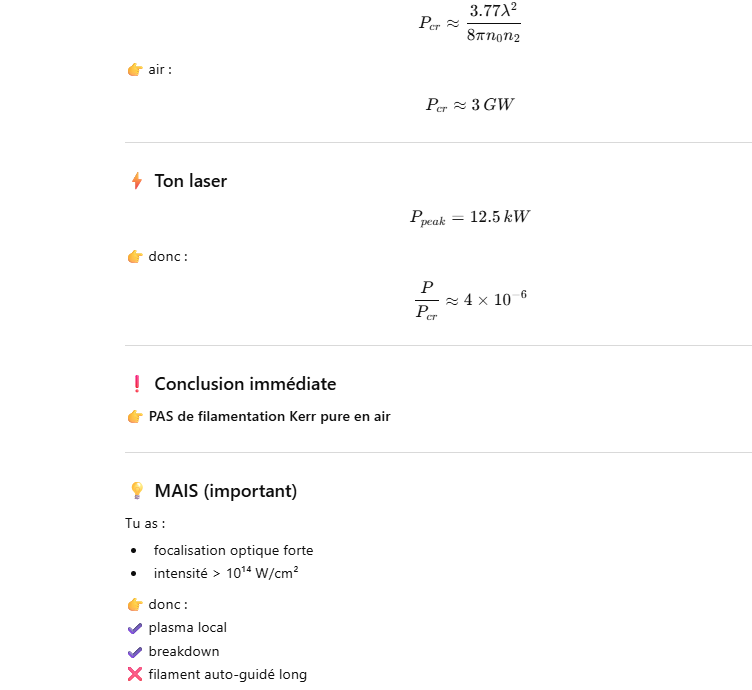Screen dimensions: 752x690
Task: Click the critical power formula with 3.77λ²
Action: (470, 24)
